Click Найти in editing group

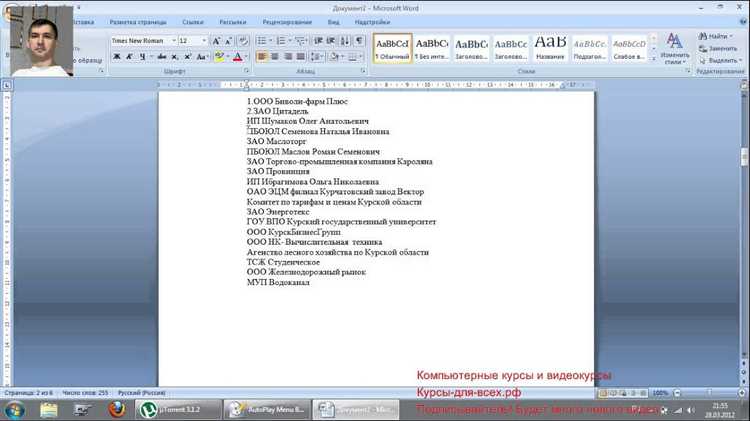716,36
